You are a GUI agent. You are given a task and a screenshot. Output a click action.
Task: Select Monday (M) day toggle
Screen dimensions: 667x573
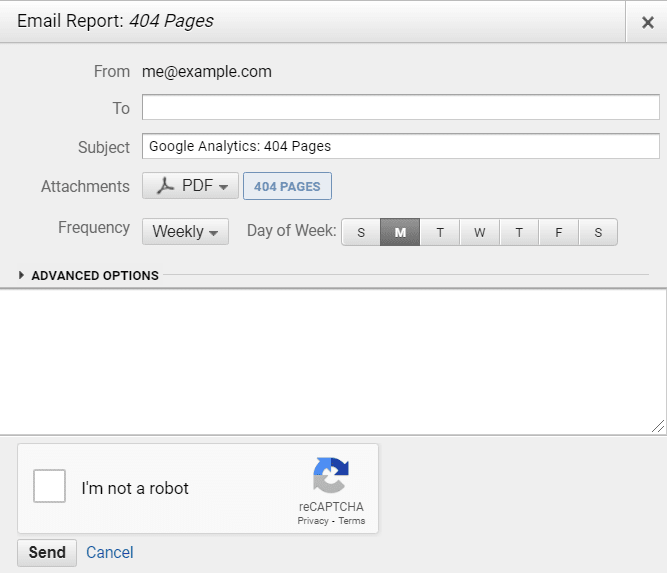pyautogui.click(x=400, y=232)
